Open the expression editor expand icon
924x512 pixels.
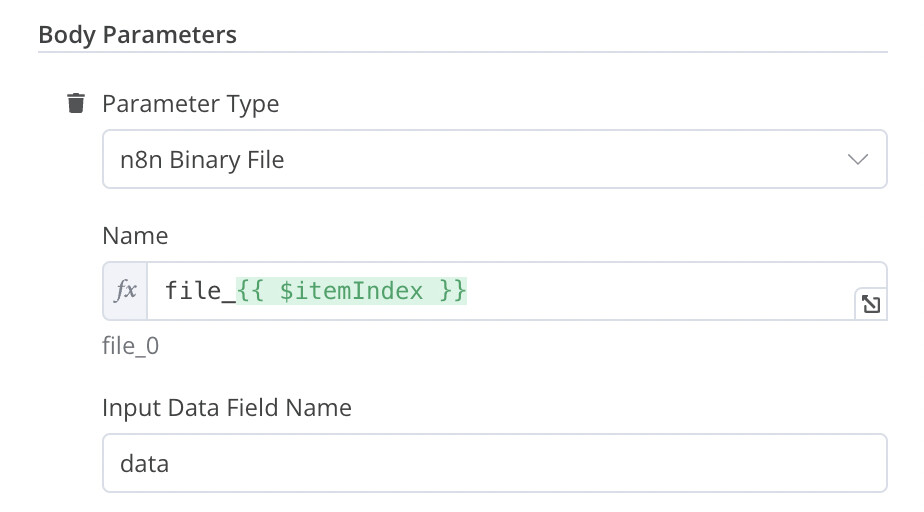pos(870,304)
